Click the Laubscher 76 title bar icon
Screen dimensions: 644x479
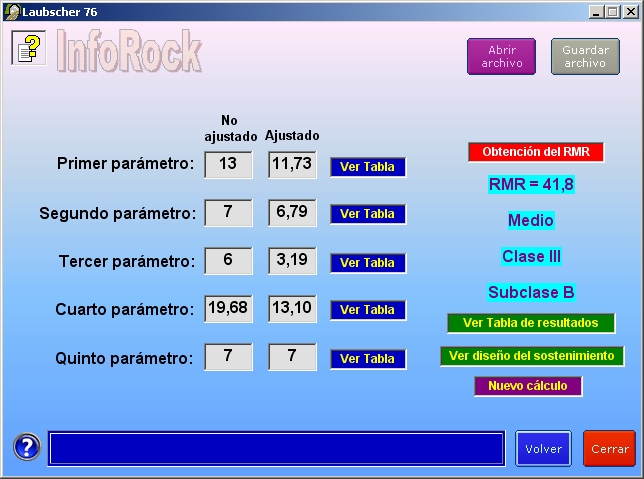(11, 11)
